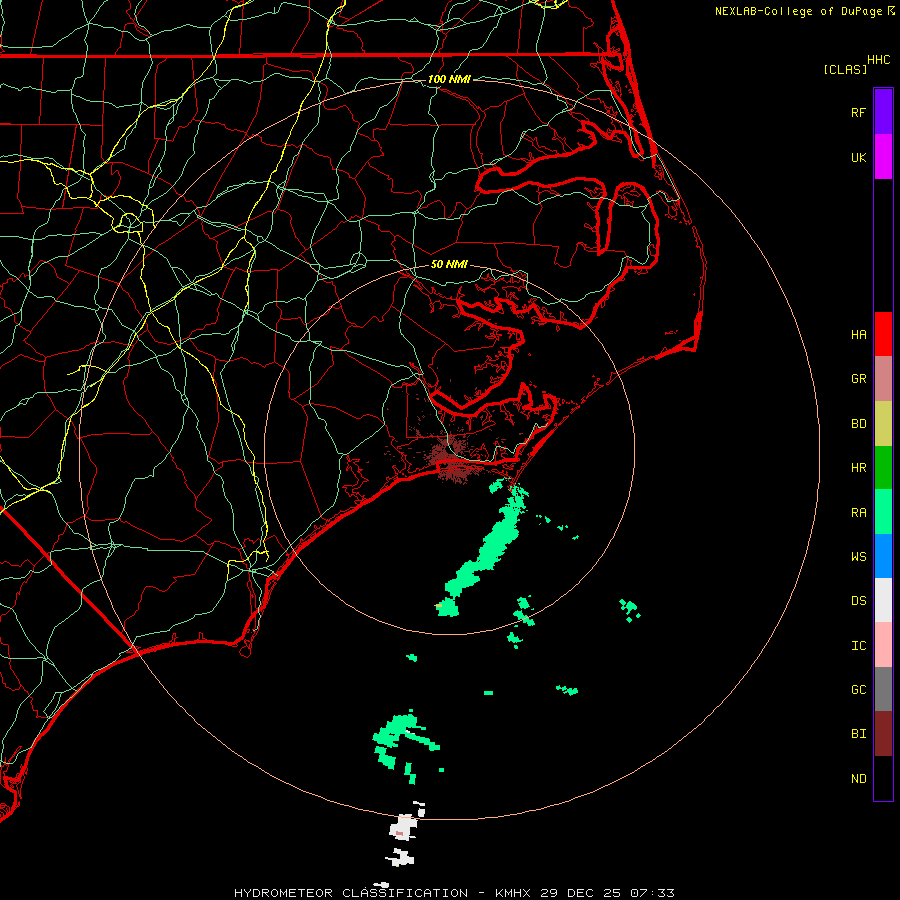The image size is (900, 900).
Task: Click the NEXLAB-College of DuPage credit
Action: [804, 11]
